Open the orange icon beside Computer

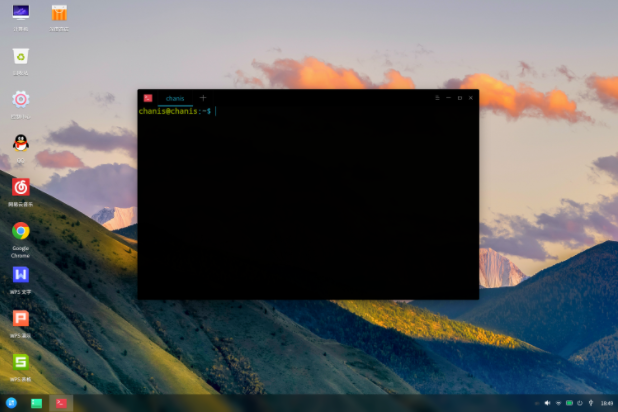tap(60, 13)
